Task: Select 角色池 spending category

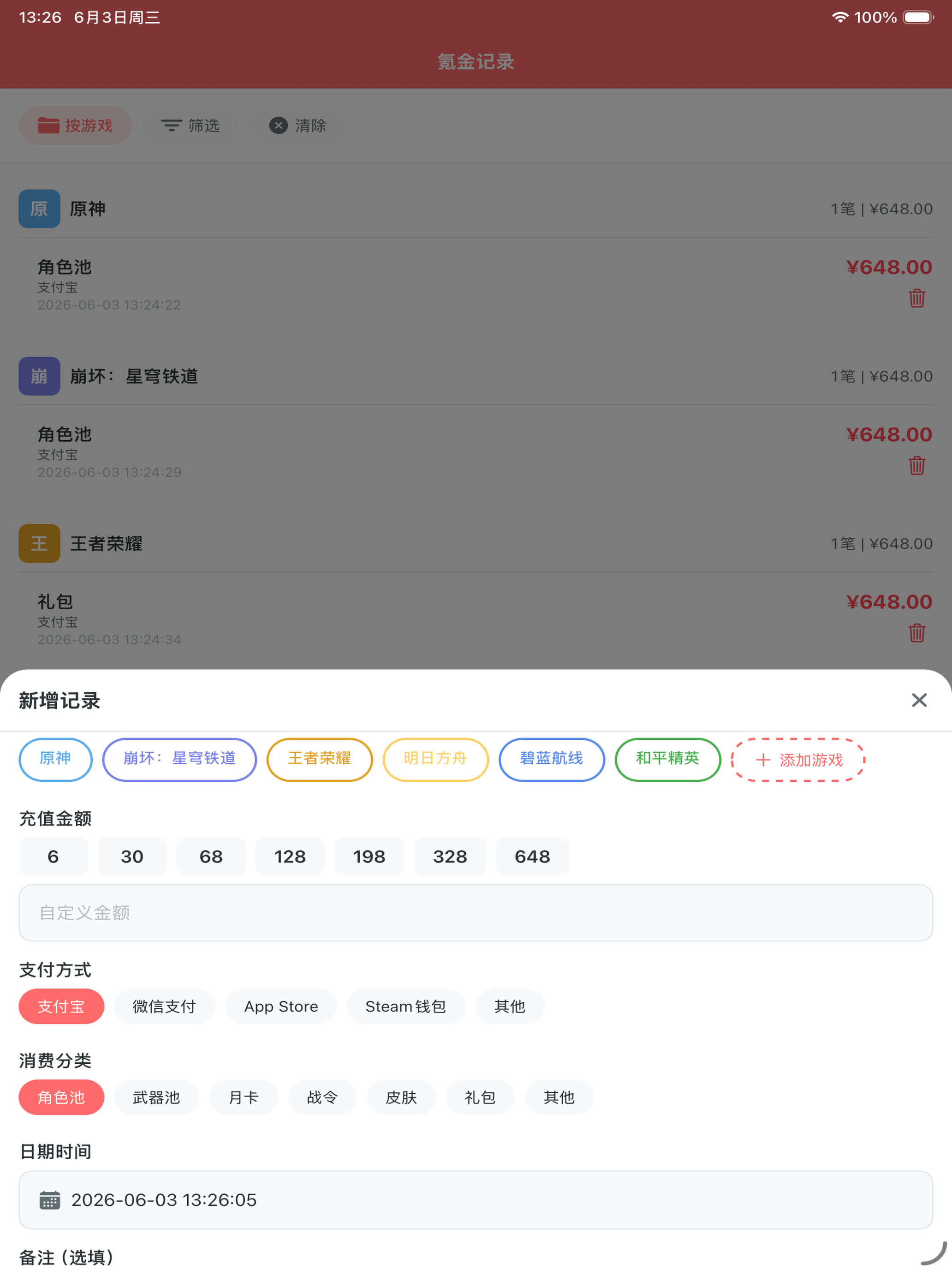Action: click(x=61, y=1097)
